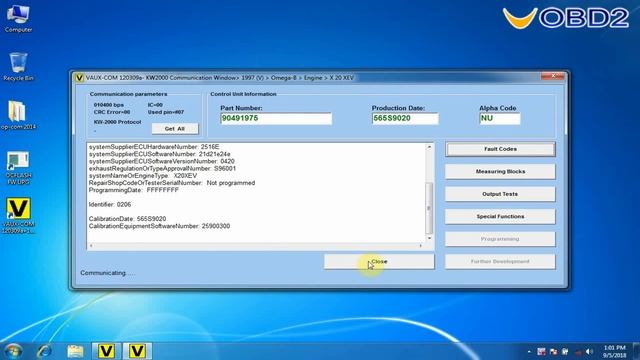Viewport: 640px width, 360px height.
Task: Click the volume speaker tray icon
Action: (x=589, y=351)
